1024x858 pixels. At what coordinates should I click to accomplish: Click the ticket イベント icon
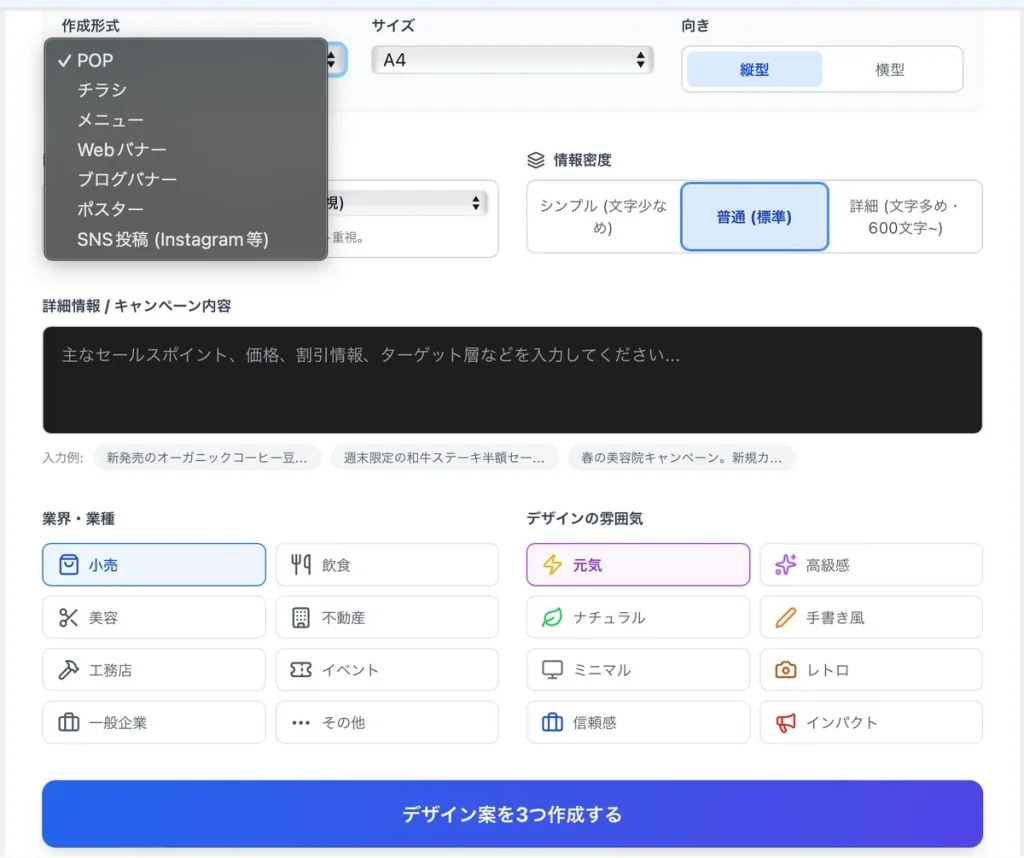(x=301, y=670)
